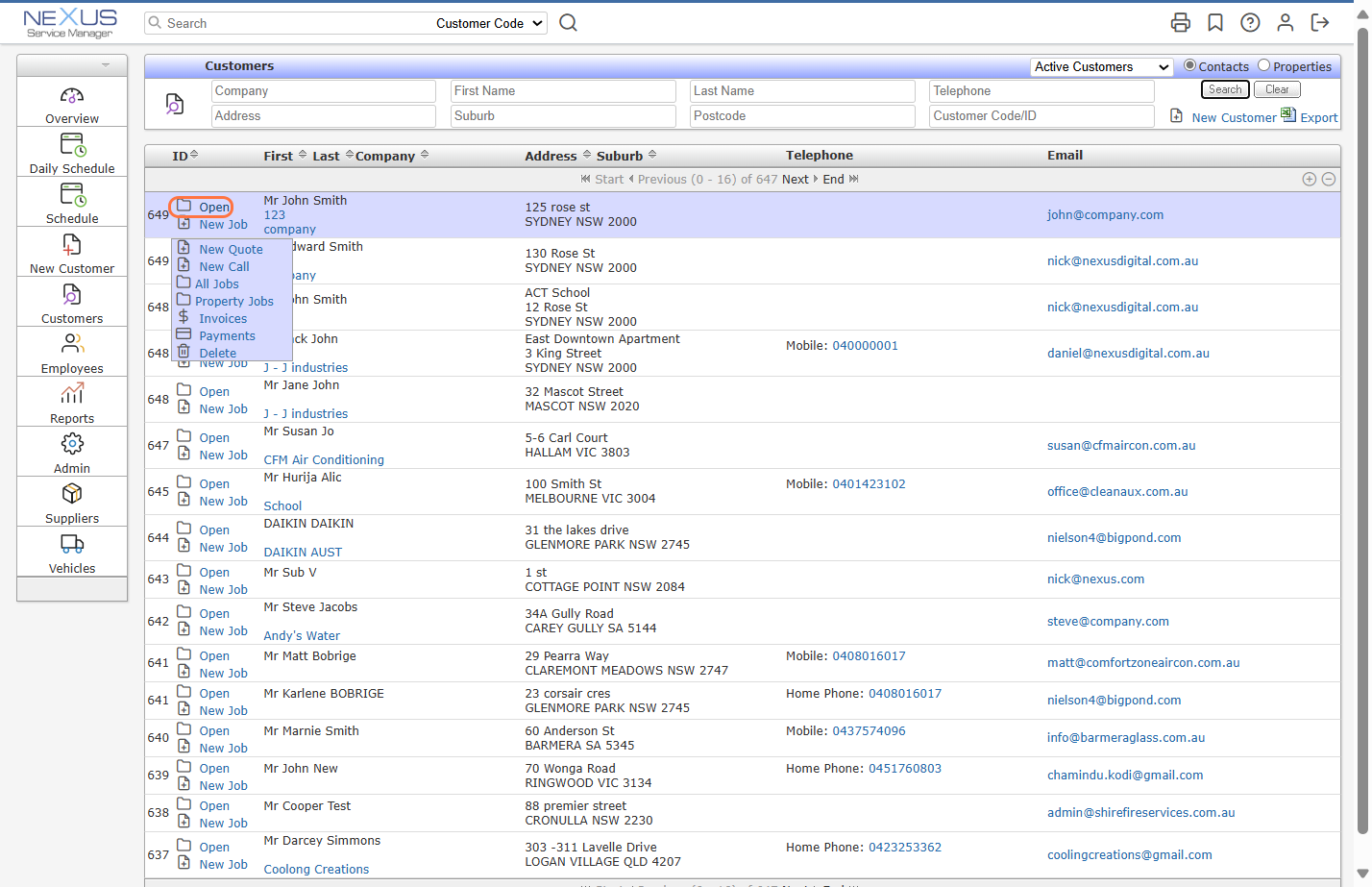1372x887 pixels.
Task: Click in the Postcode filter field
Action: (x=802, y=115)
